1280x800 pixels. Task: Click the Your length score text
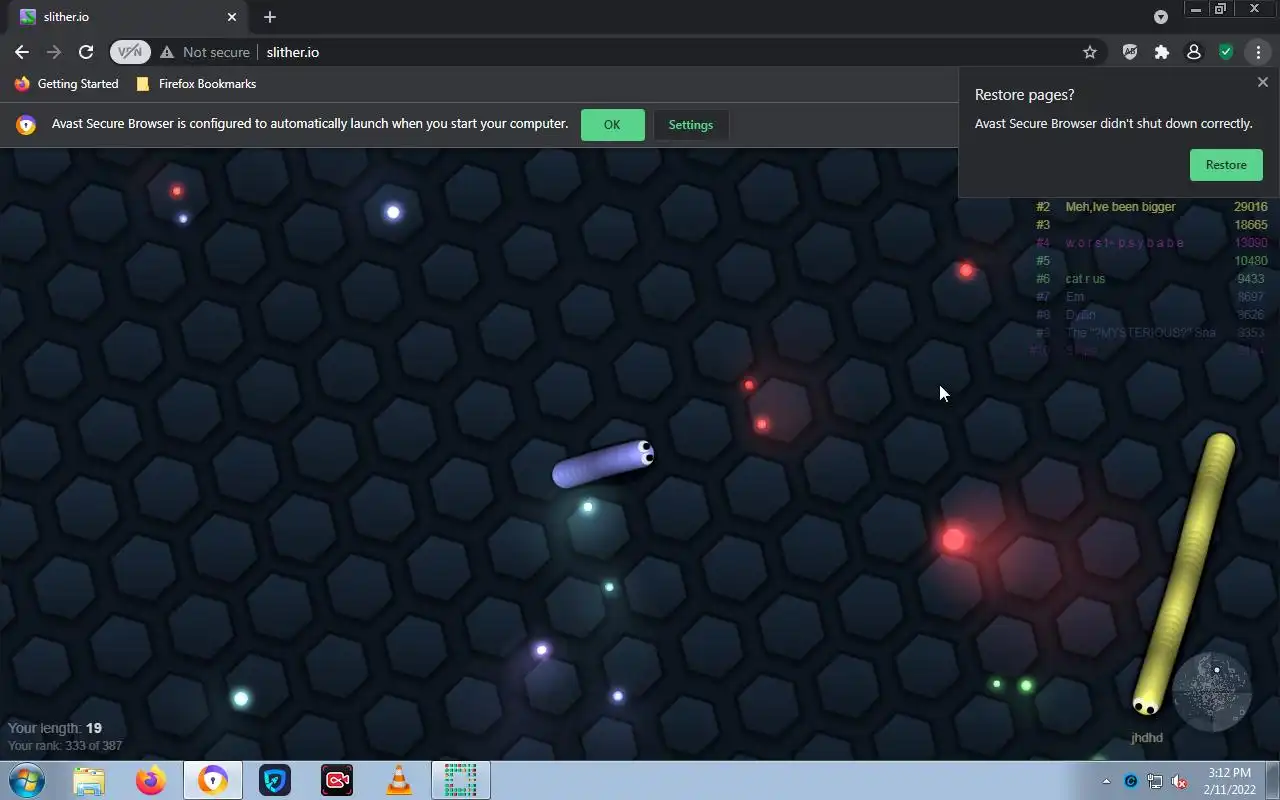(55, 728)
